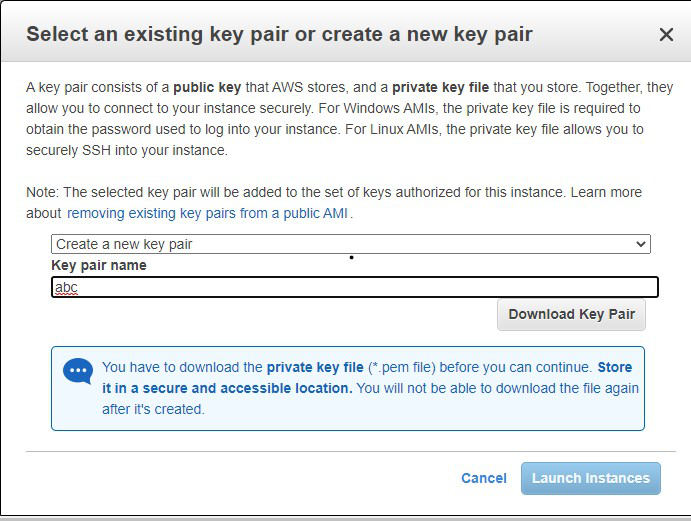Click "private key file" text in blue info box
Screen dimensions: 691x521
[315, 367]
